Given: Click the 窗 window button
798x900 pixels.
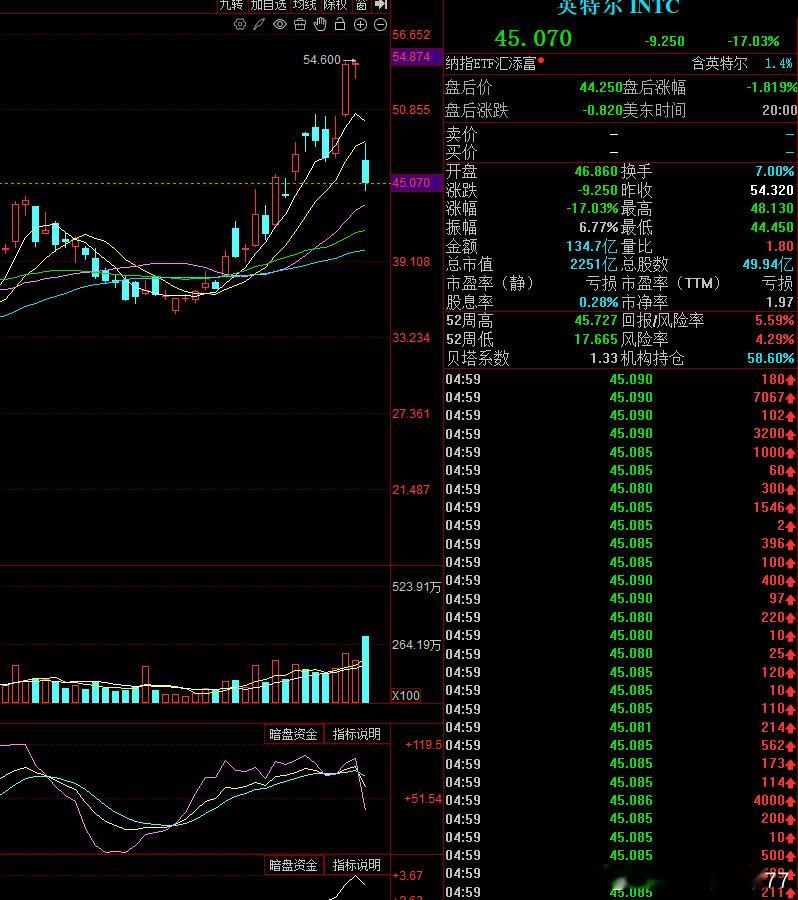Looking at the screenshot, I should pyautogui.click(x=361, y=5).
